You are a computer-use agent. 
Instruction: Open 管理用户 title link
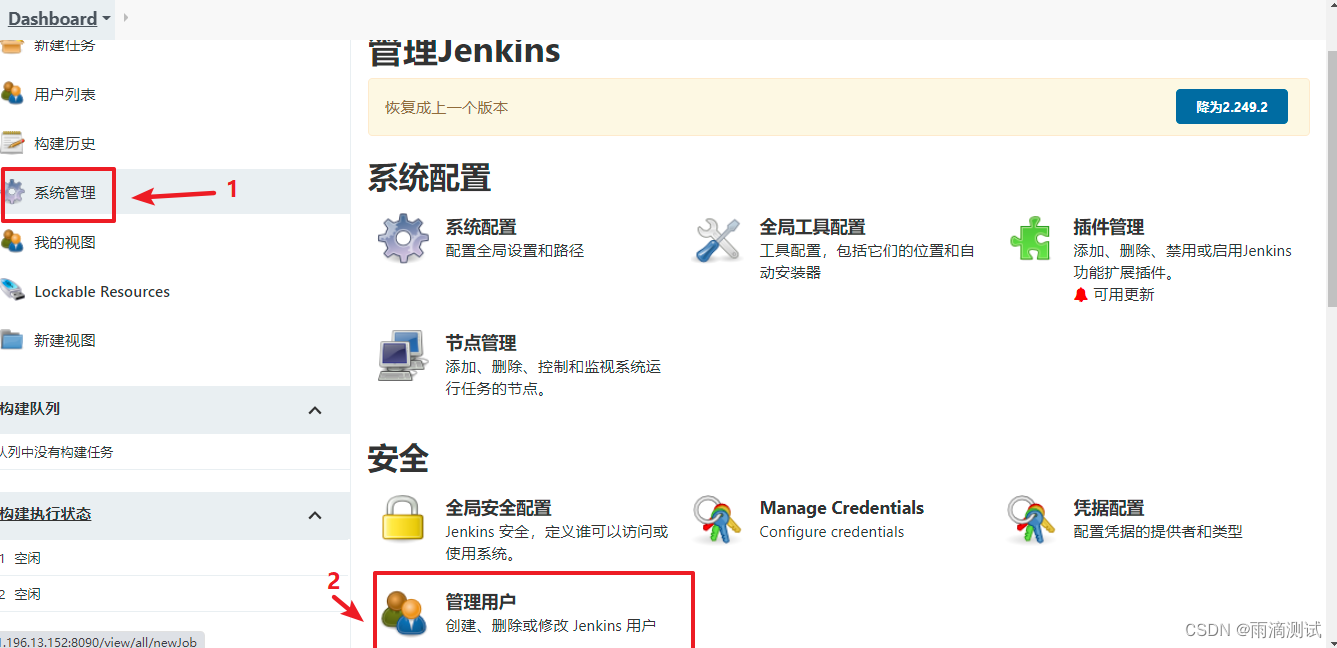[481, 602]
